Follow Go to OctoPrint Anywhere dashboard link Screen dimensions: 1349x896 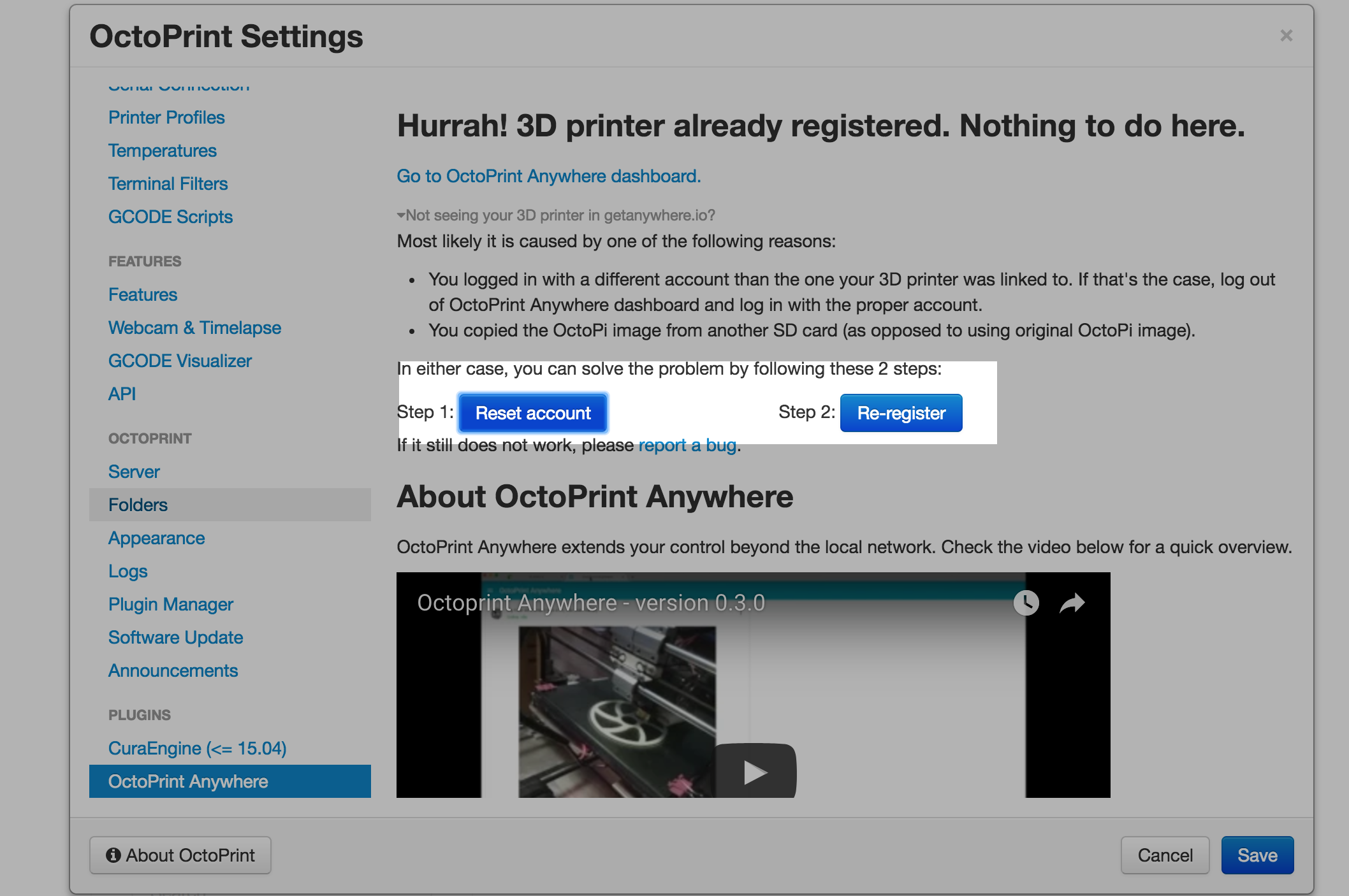[x=548, y=176]
